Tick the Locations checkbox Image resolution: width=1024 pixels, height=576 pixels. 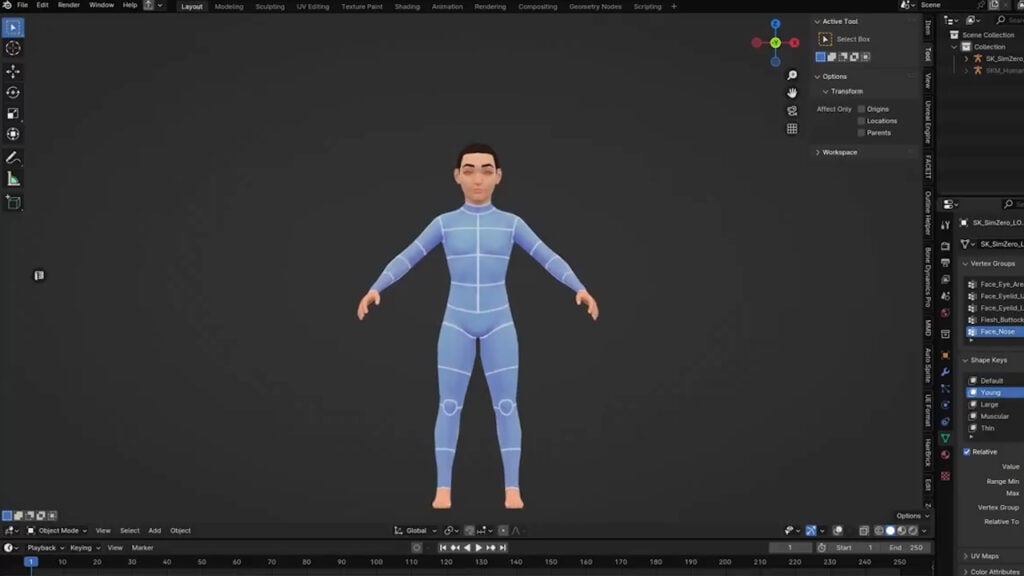pyautogui.click(x=862, y=121)
